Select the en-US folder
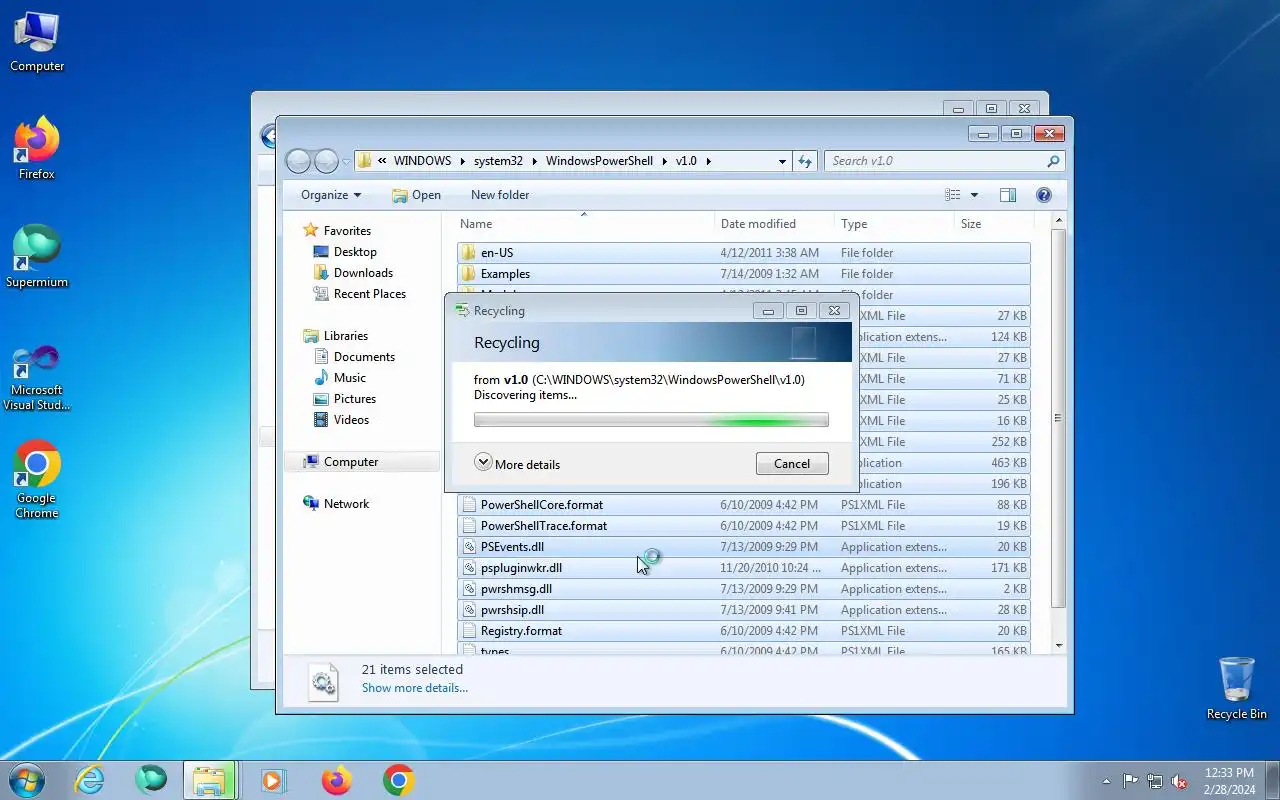 744,253
